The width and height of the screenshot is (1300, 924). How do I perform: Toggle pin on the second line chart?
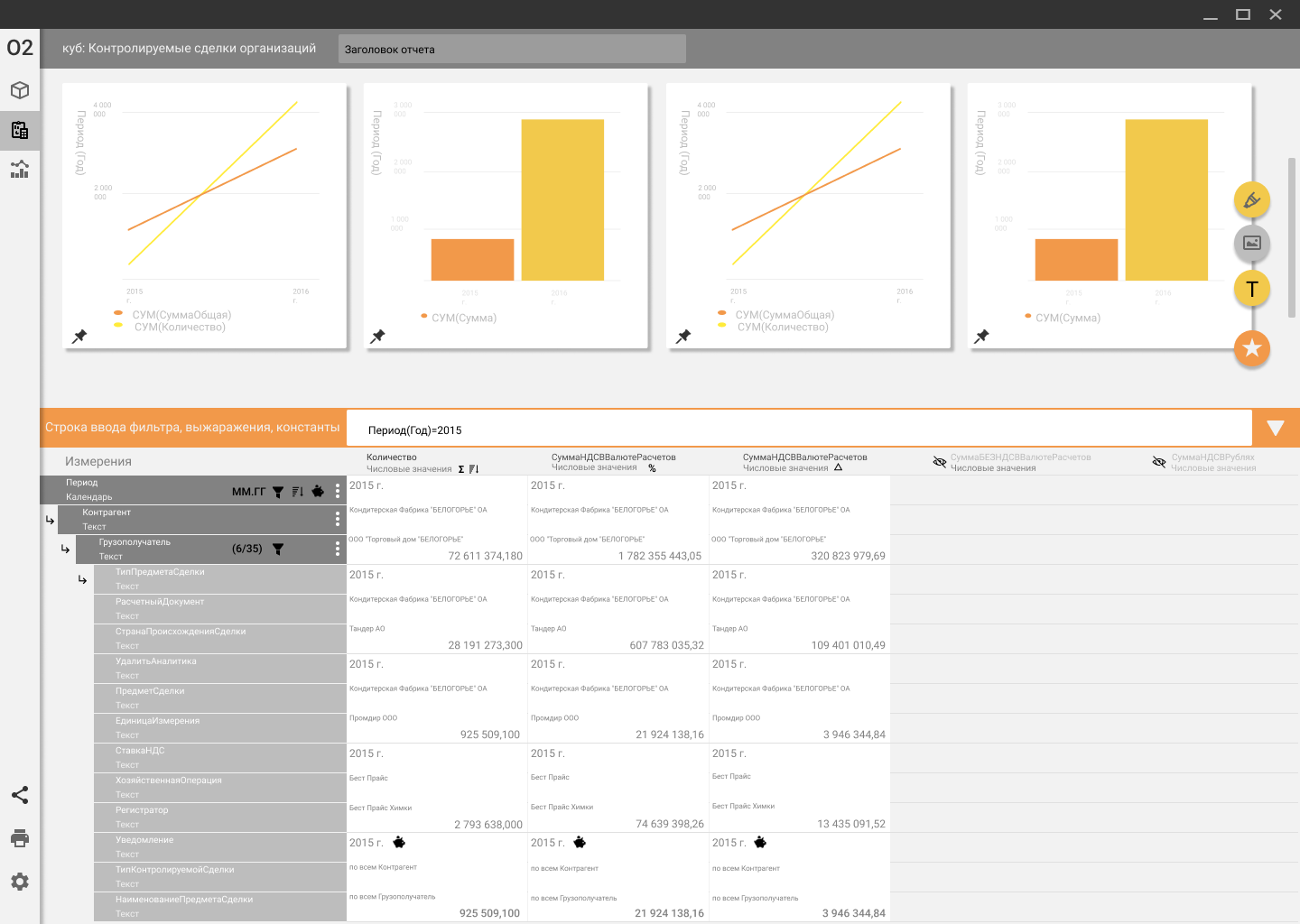click(683, 337)
